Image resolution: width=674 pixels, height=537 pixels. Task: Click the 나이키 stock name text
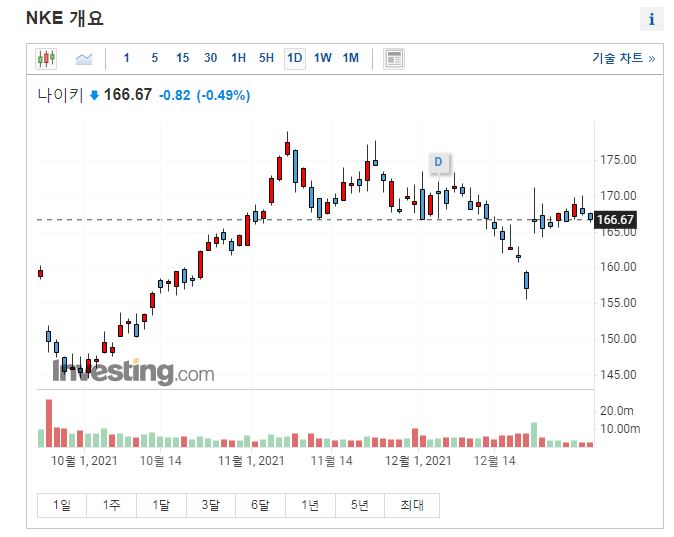pyautogui.click(x=60, y=95)
